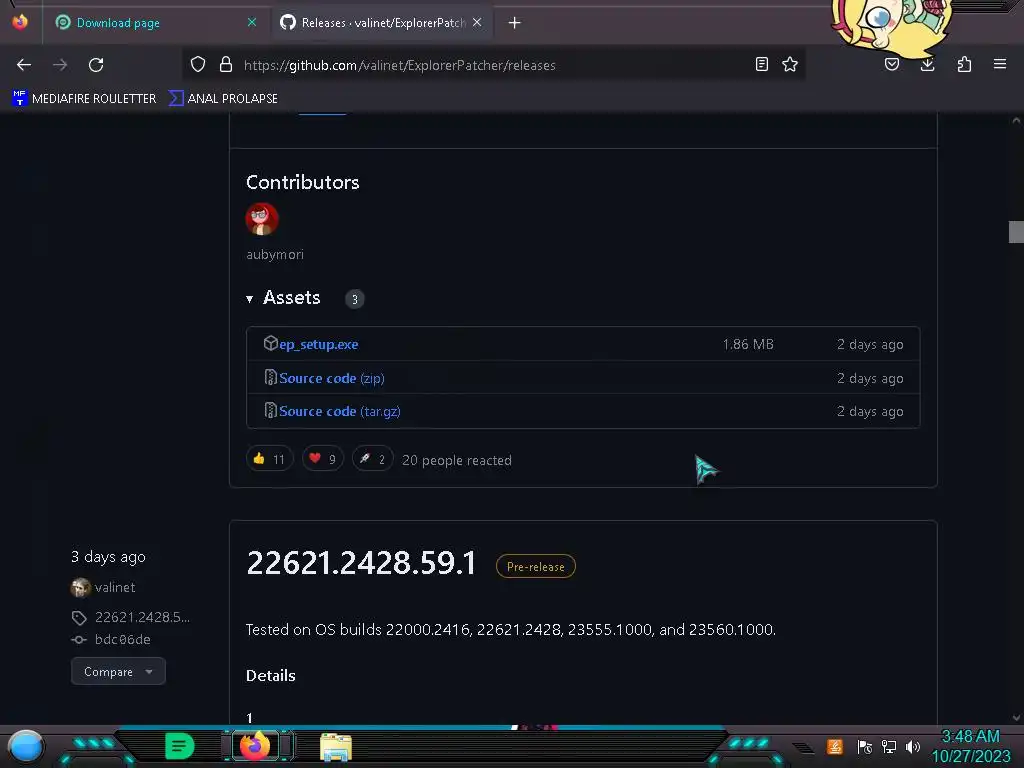
Task: Open a new tab with the plus button
Action: pos(515,23)
